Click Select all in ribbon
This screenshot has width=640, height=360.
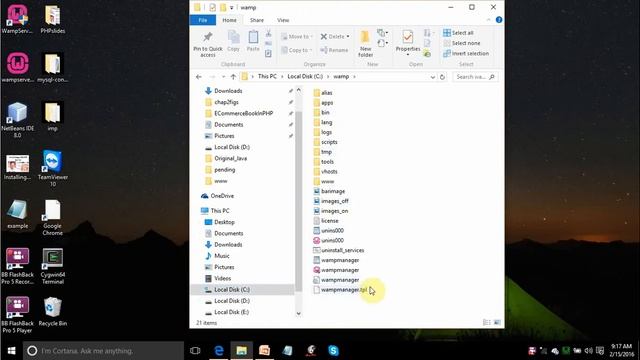(458, 33)
